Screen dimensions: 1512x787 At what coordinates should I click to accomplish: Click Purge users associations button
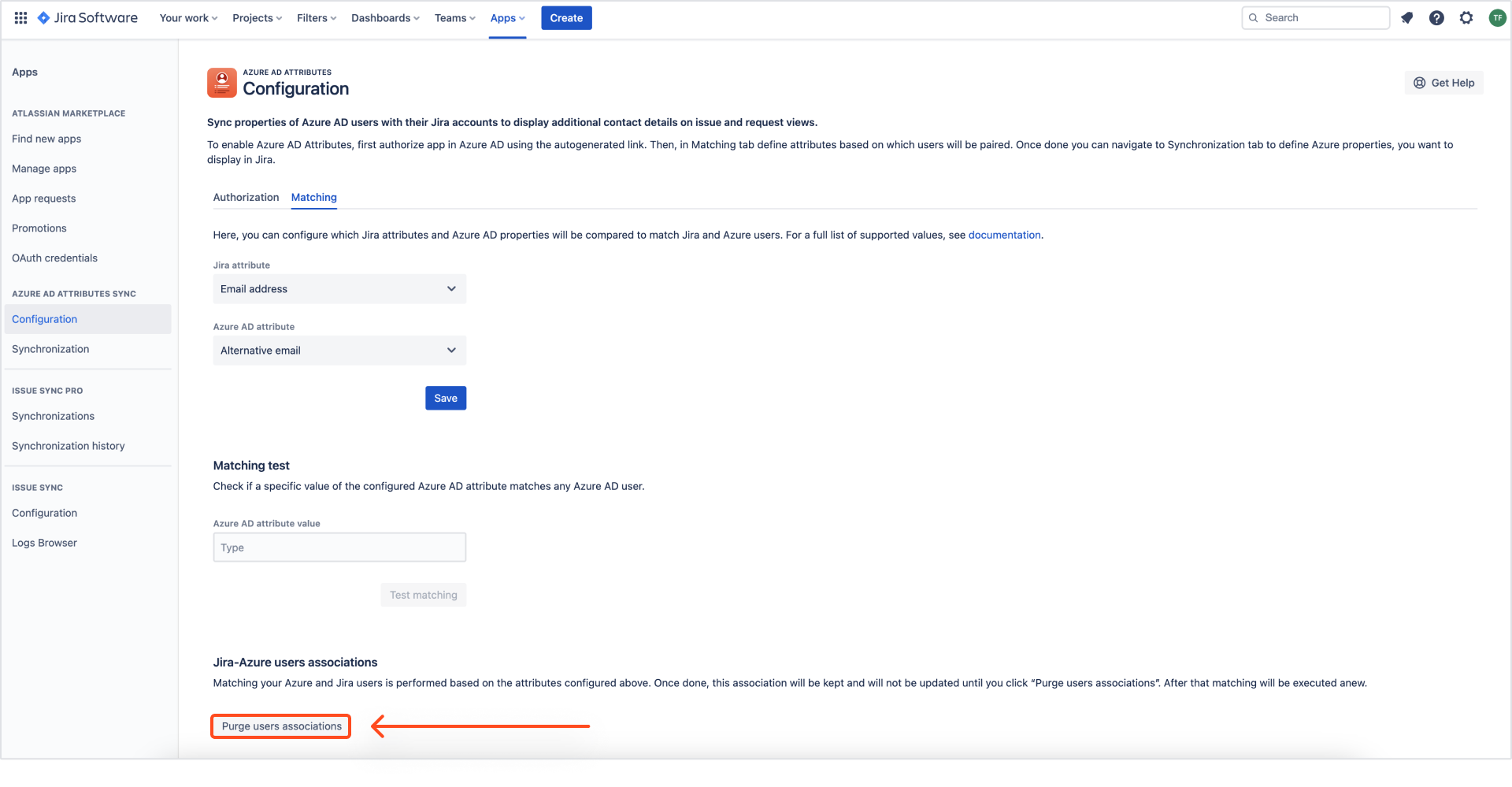281,726
